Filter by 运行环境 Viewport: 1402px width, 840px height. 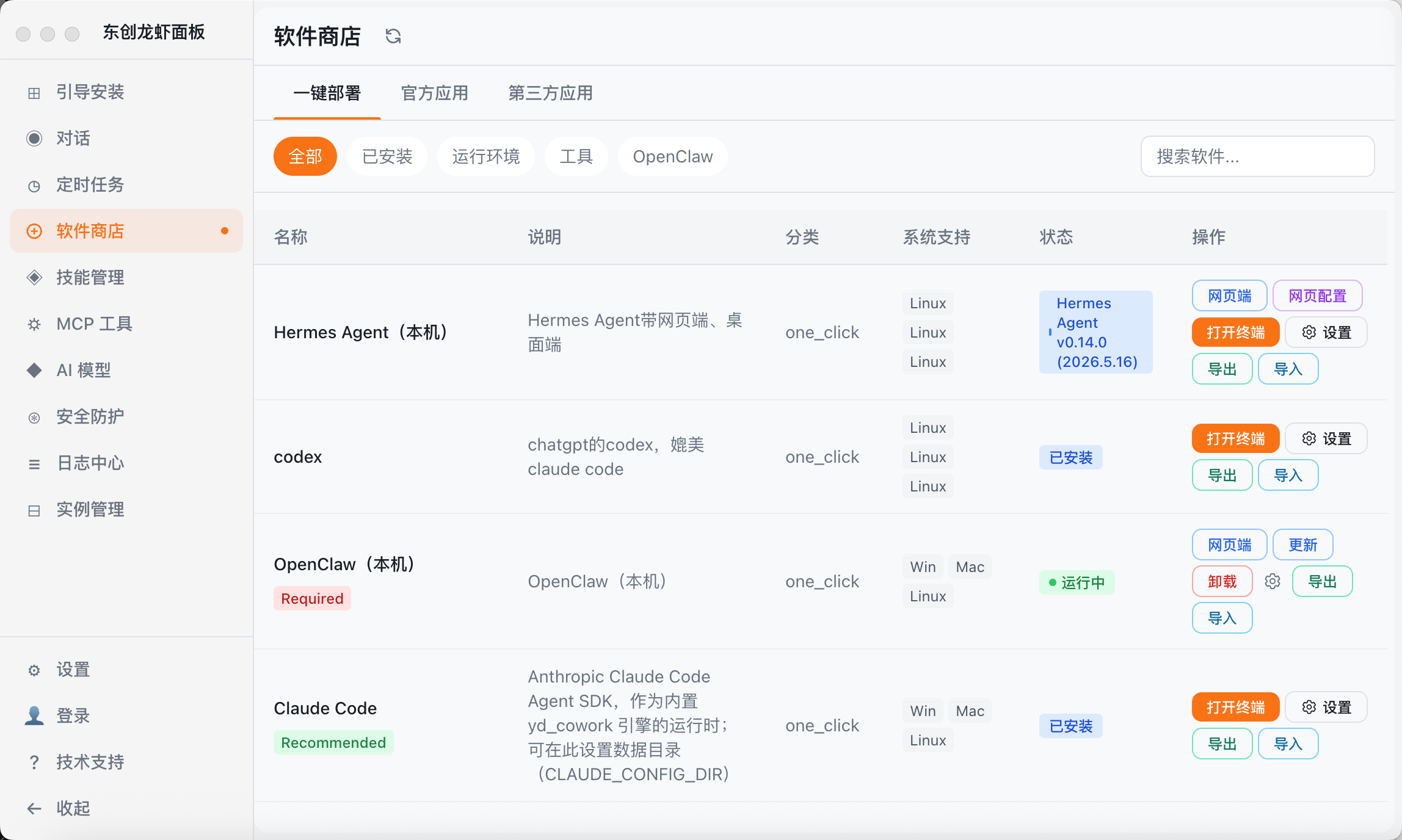click(486, 157)
